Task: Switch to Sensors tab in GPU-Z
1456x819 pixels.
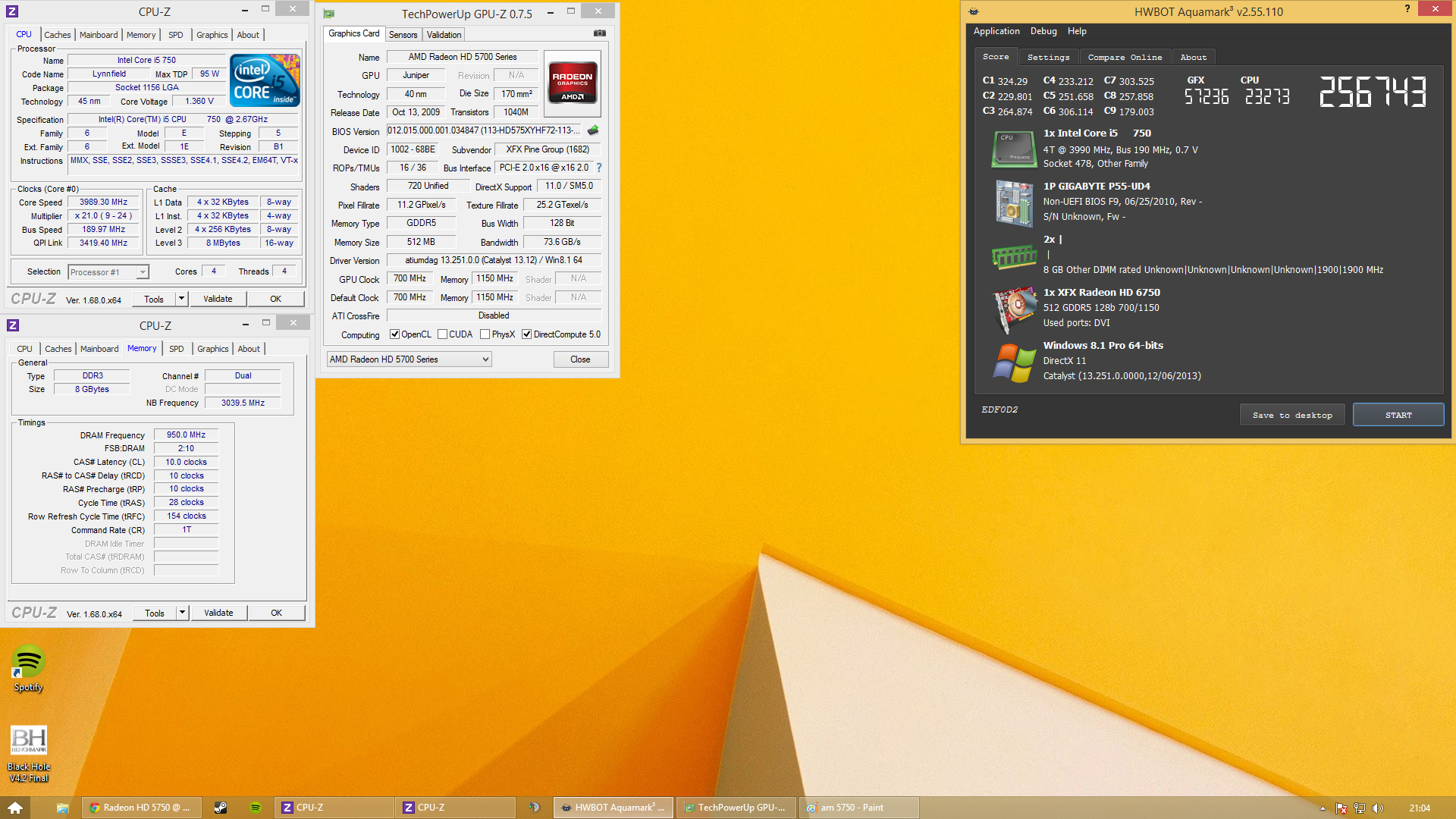Action: pyautogui.click(x=403, y=35)
